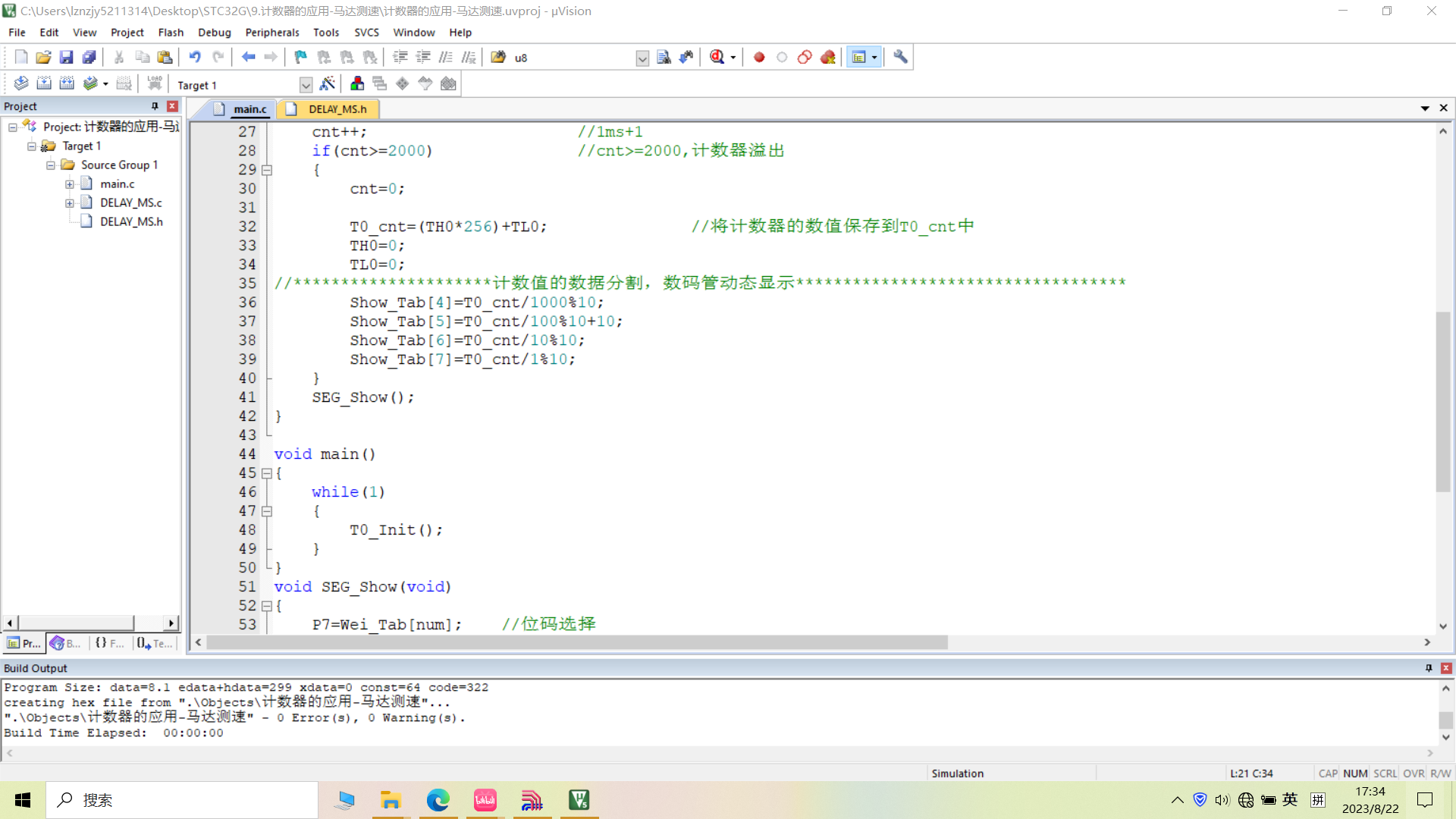Click the Build Output scroll down arrow
Image resolution: width=1456 pixels, height=819 pixels.
(x=1446, y=737)
